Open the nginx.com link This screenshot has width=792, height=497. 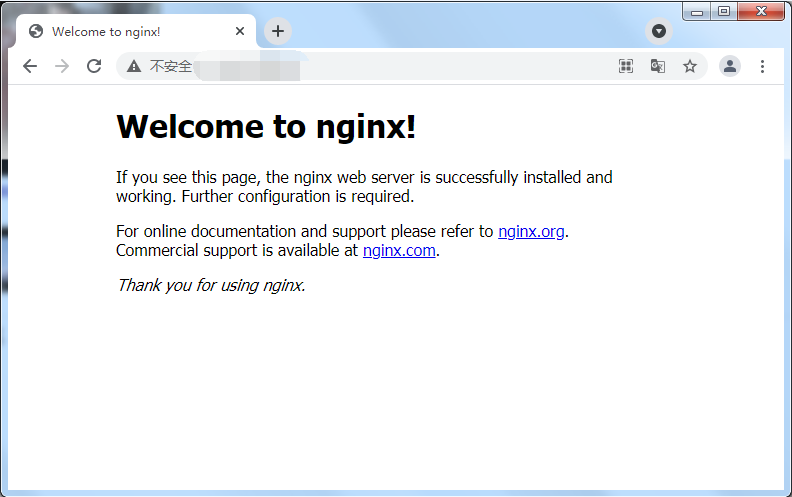399,251
